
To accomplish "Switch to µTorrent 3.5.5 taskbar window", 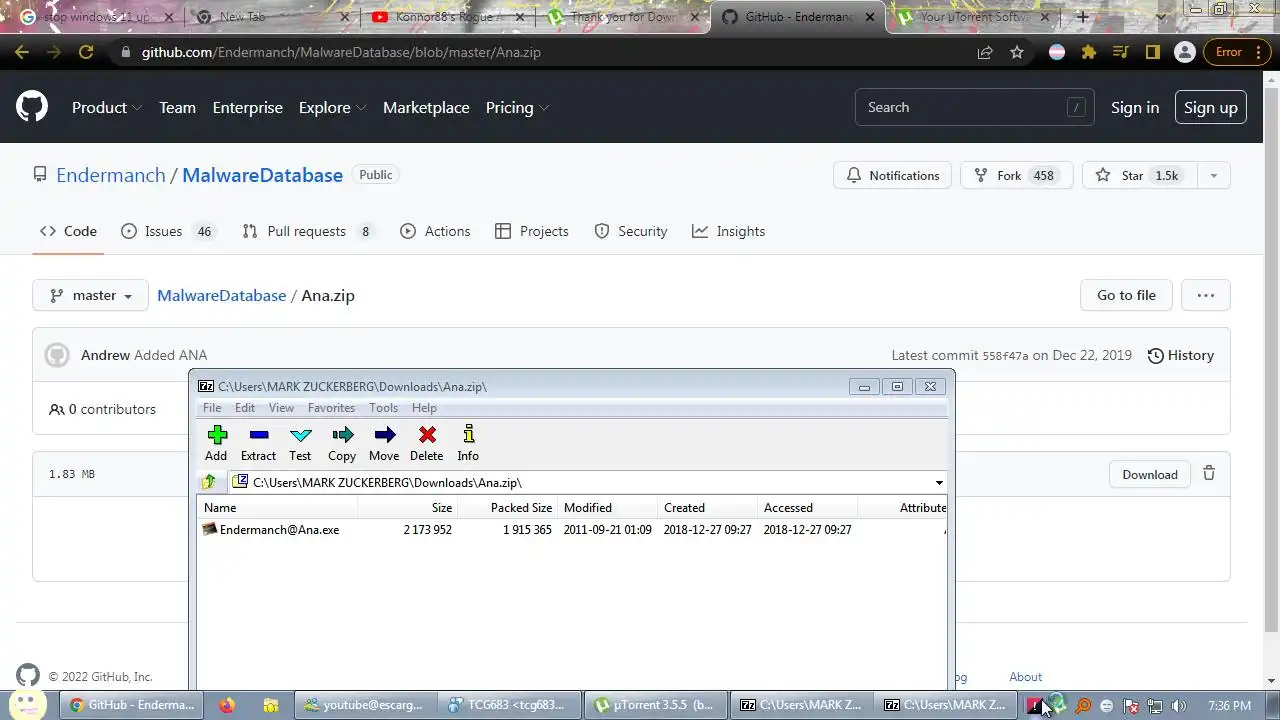I will [657, 705].
